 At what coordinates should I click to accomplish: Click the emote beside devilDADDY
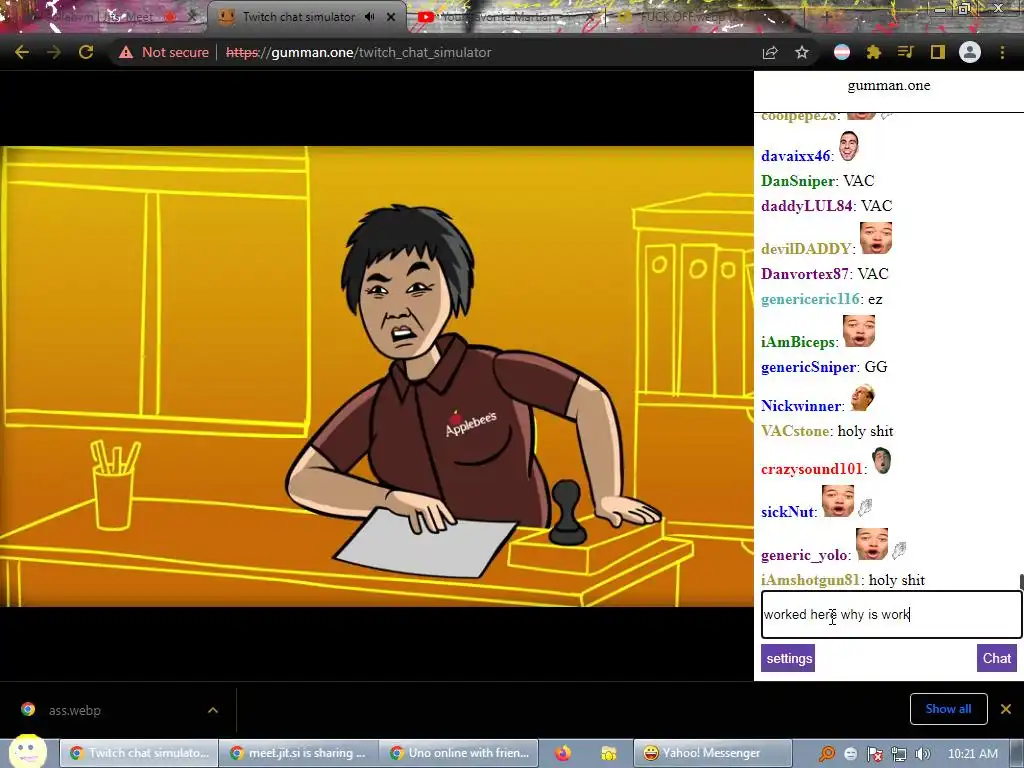click(876, 238)
